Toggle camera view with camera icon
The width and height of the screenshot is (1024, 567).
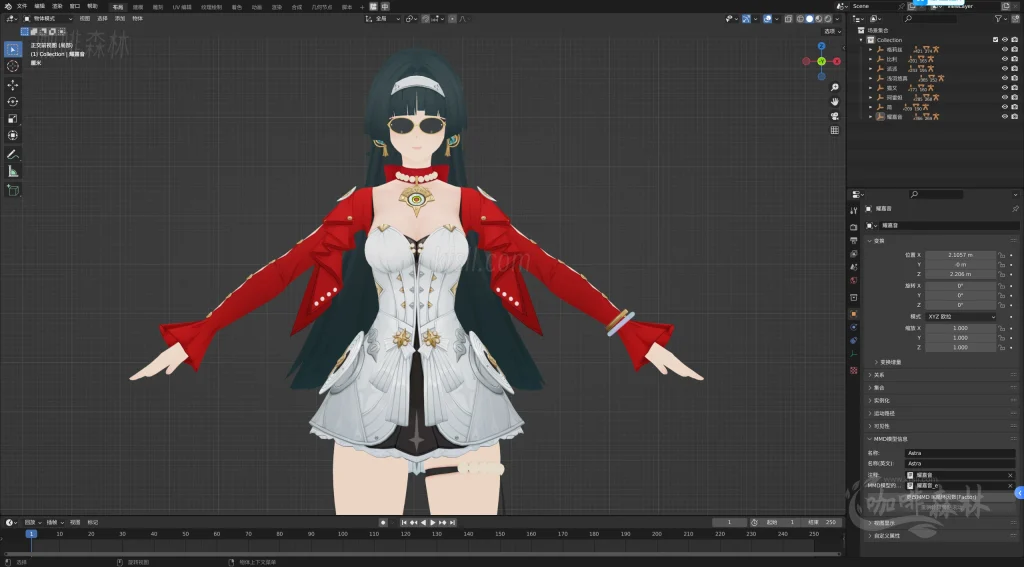(x=835, y=116)
